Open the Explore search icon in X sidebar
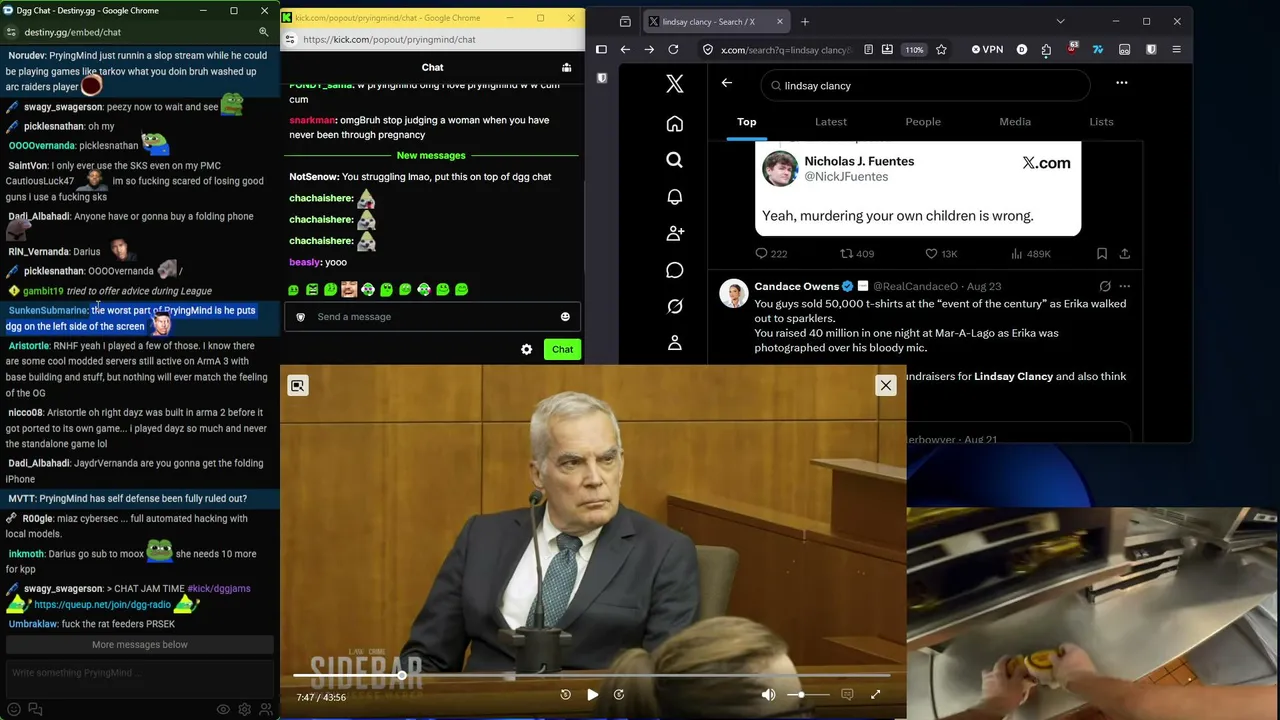 (675, 160)
